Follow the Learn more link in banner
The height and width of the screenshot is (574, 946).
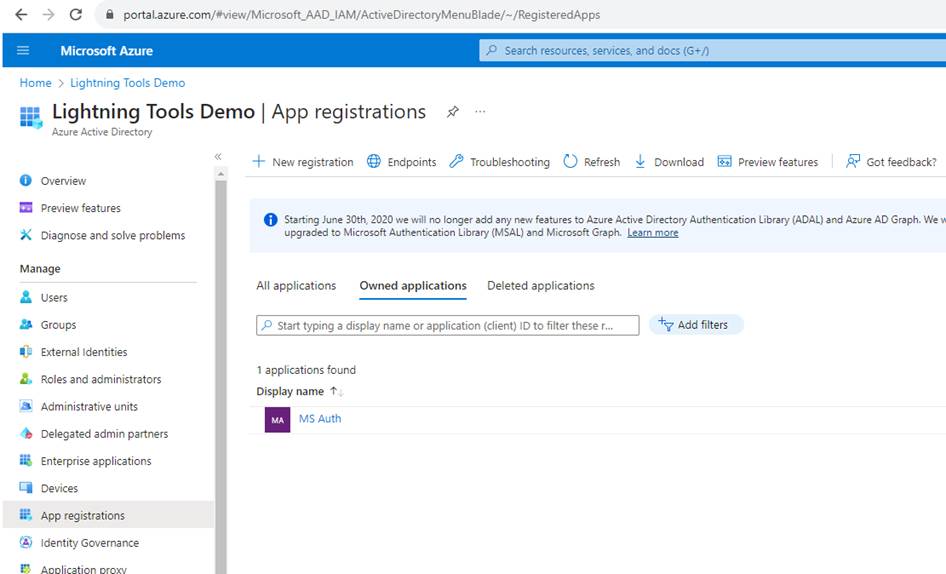(x=652, y=232)
